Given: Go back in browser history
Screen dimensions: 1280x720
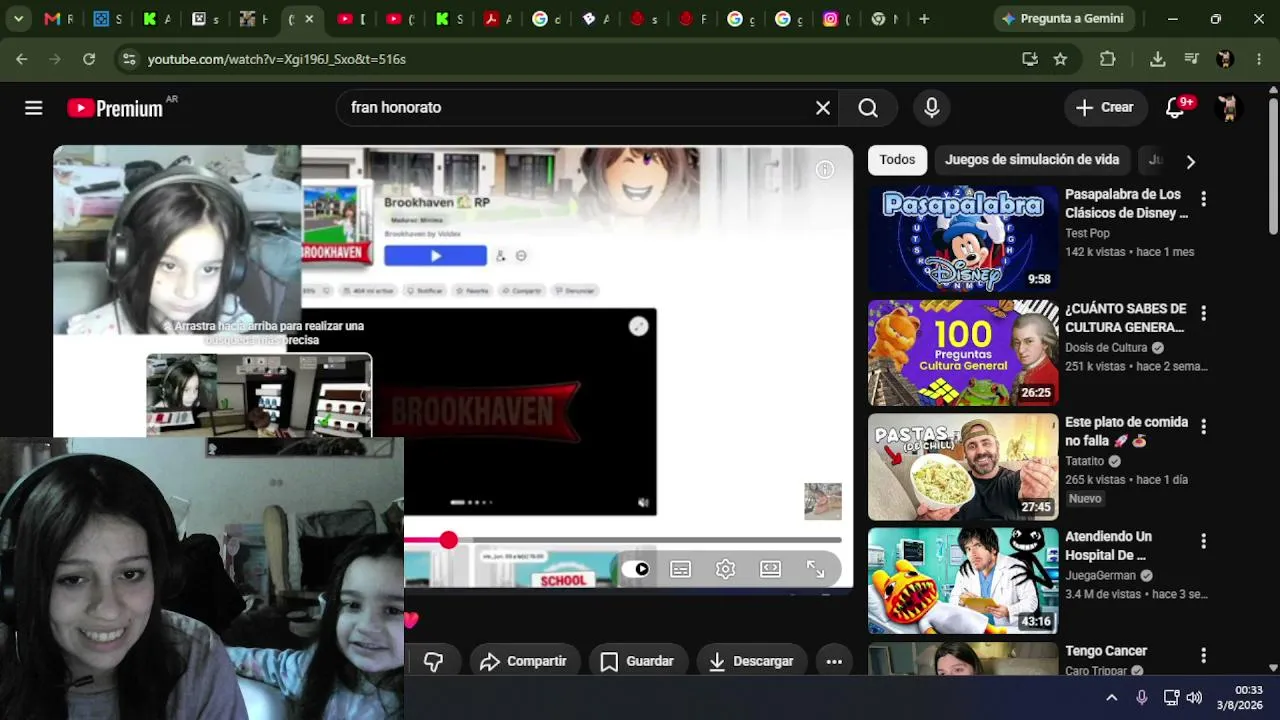Looking at the screenshot, I should tap(22, 59).
